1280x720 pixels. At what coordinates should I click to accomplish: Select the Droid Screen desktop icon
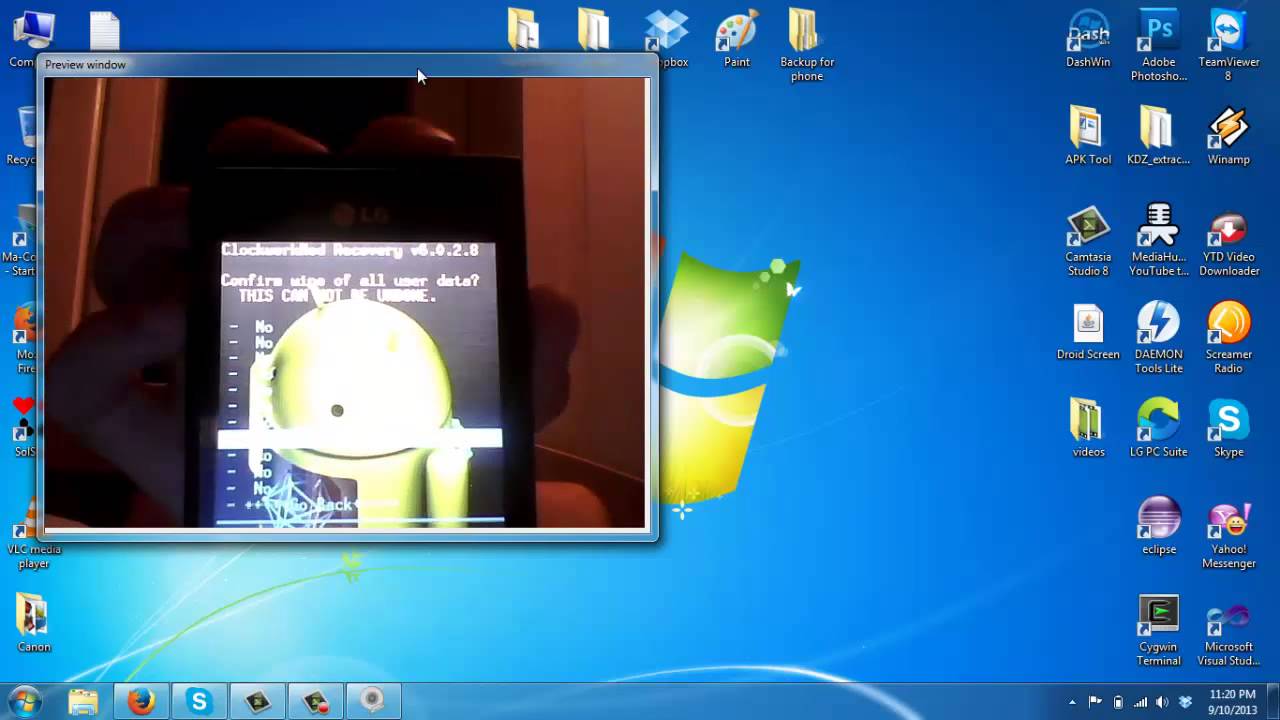coord(1088,333)
